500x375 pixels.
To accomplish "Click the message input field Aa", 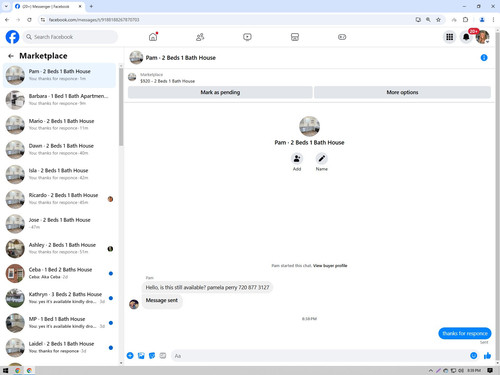I will point(320,356).
